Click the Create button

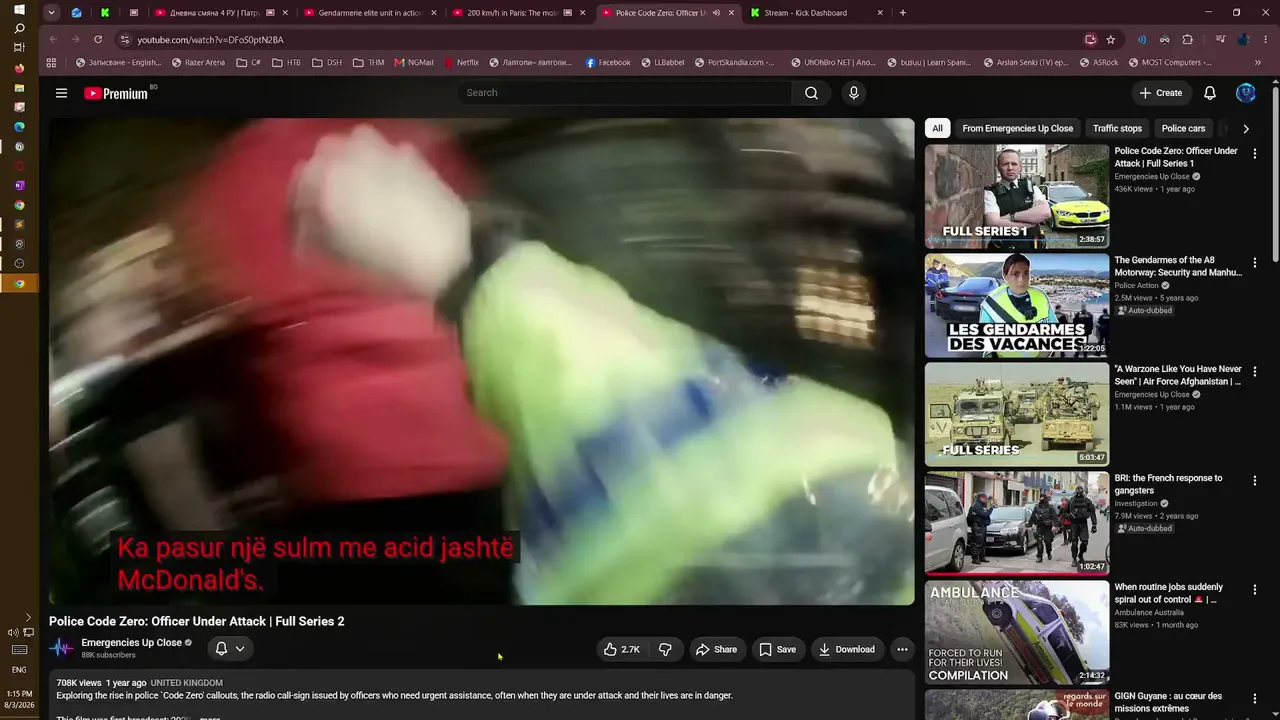tap(1160, 93)
